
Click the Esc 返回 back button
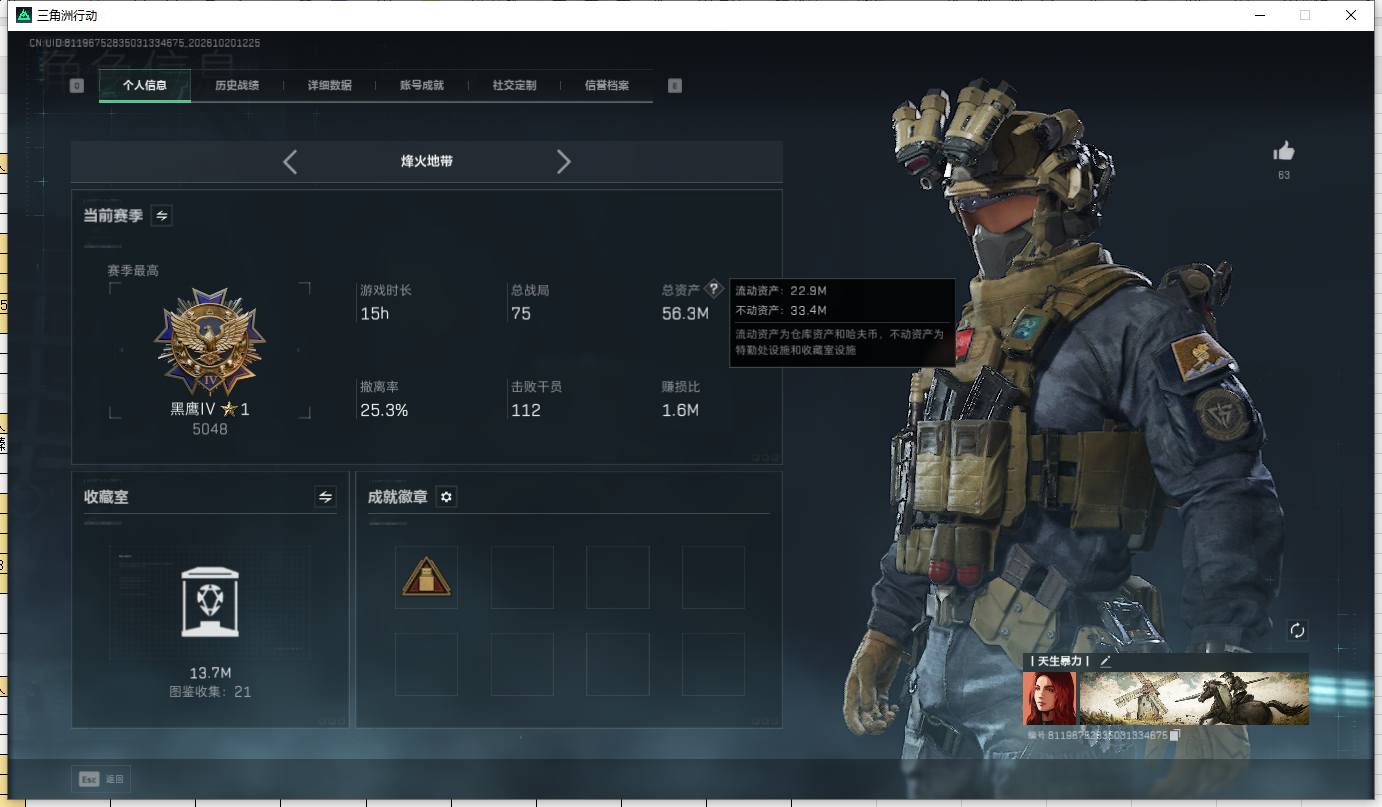tap(101, 779)
